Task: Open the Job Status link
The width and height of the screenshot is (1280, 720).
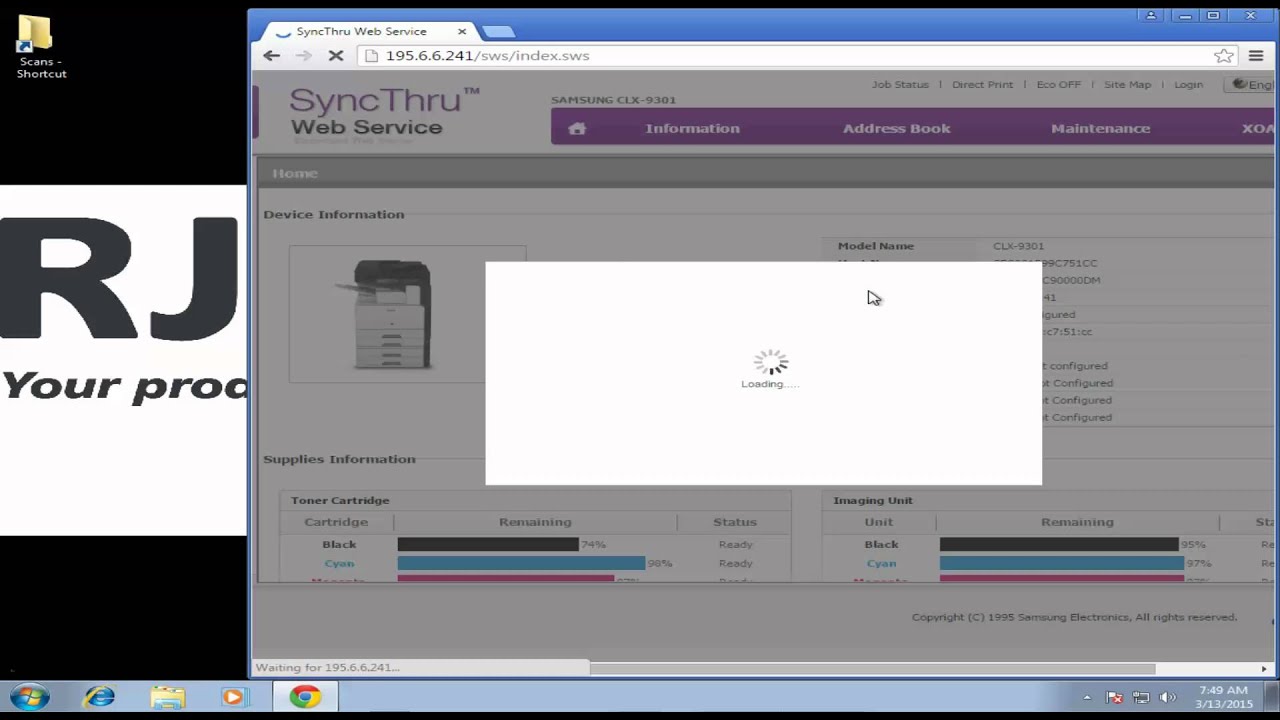Action: 900,85
